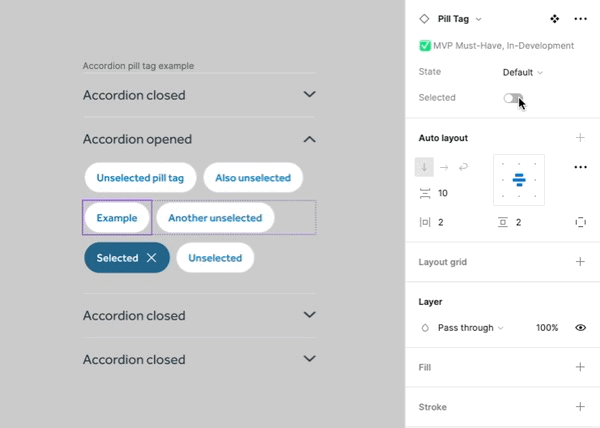Viewport: 600px width, 428px height.
Task: Remove the Selected pill via X
Action: pyautogui.click(x=152, y=258)
